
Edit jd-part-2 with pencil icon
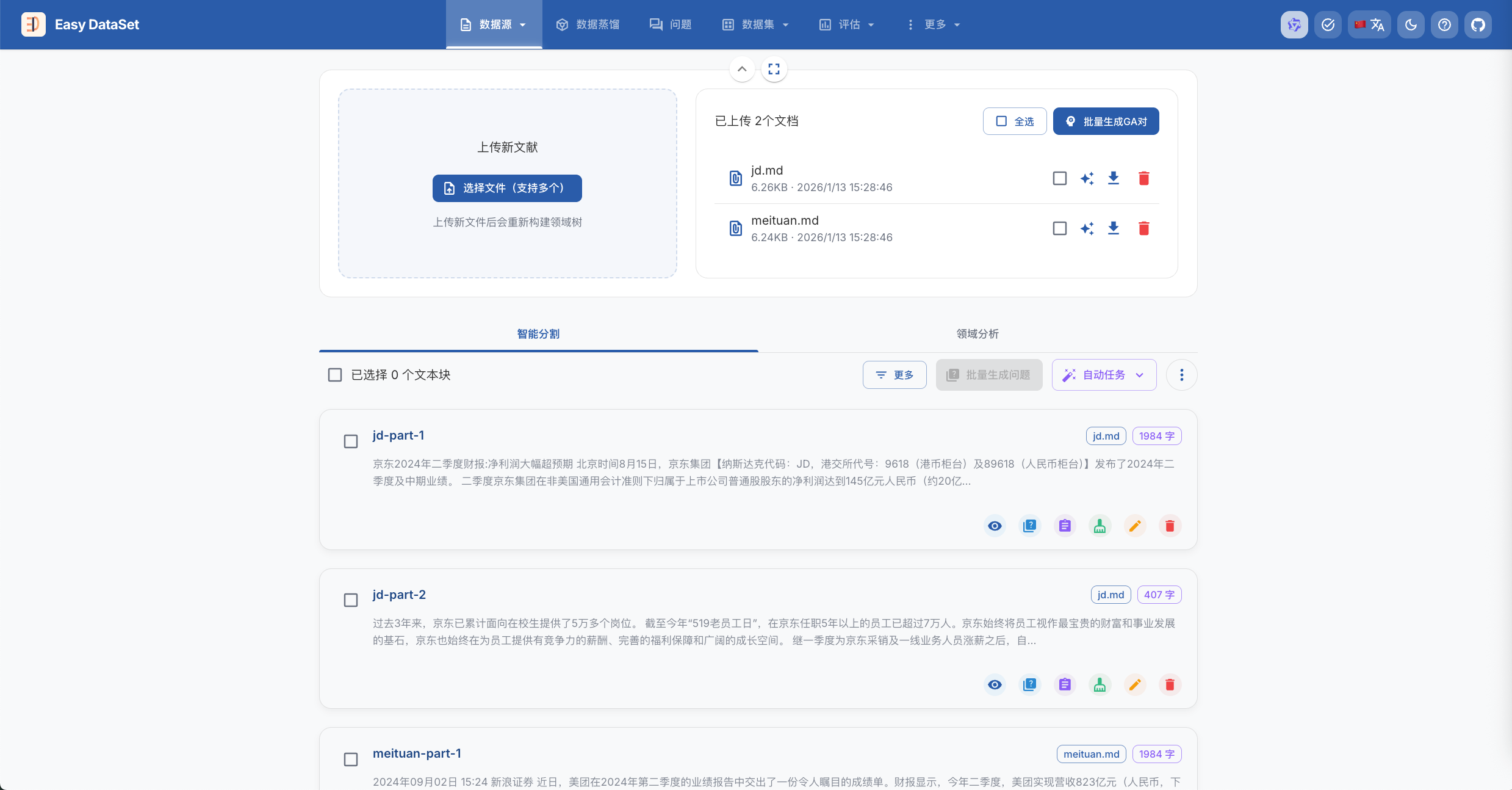click(x=1135, y=685)
